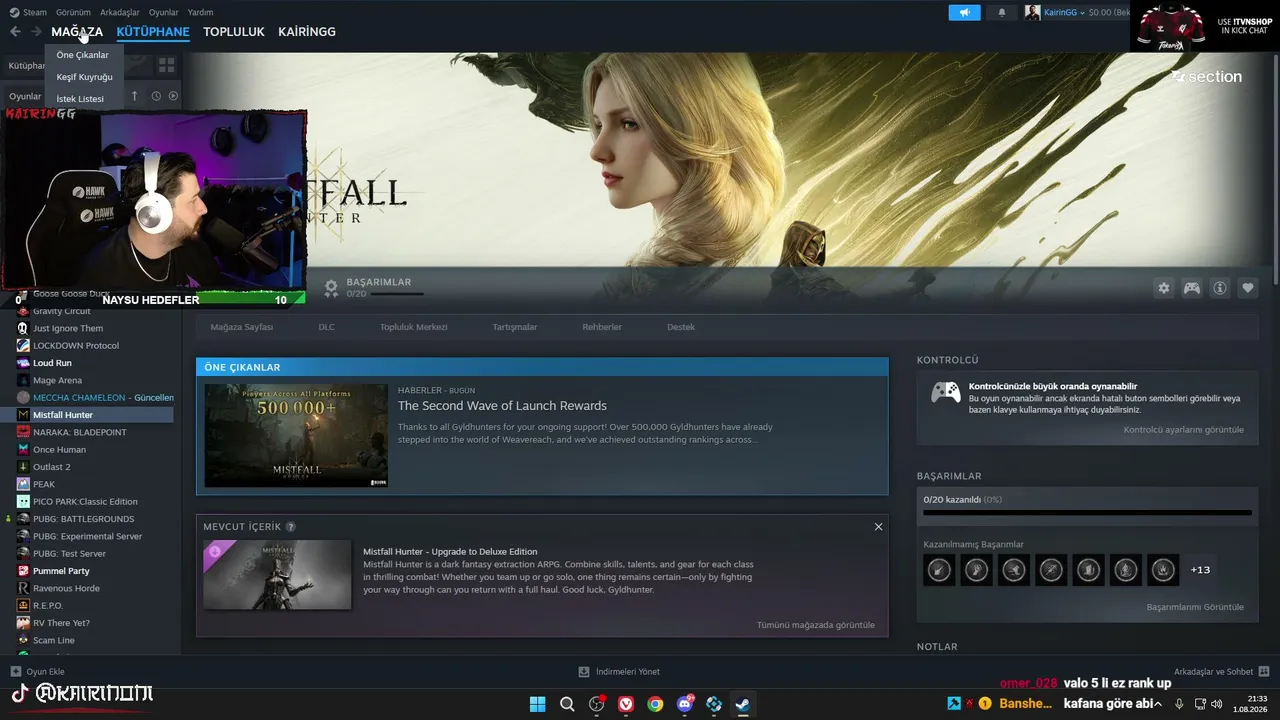Screen dimensions: 1280x720
Task: Go to Topluluk Merkezi
Action: (x=414, y=327)
